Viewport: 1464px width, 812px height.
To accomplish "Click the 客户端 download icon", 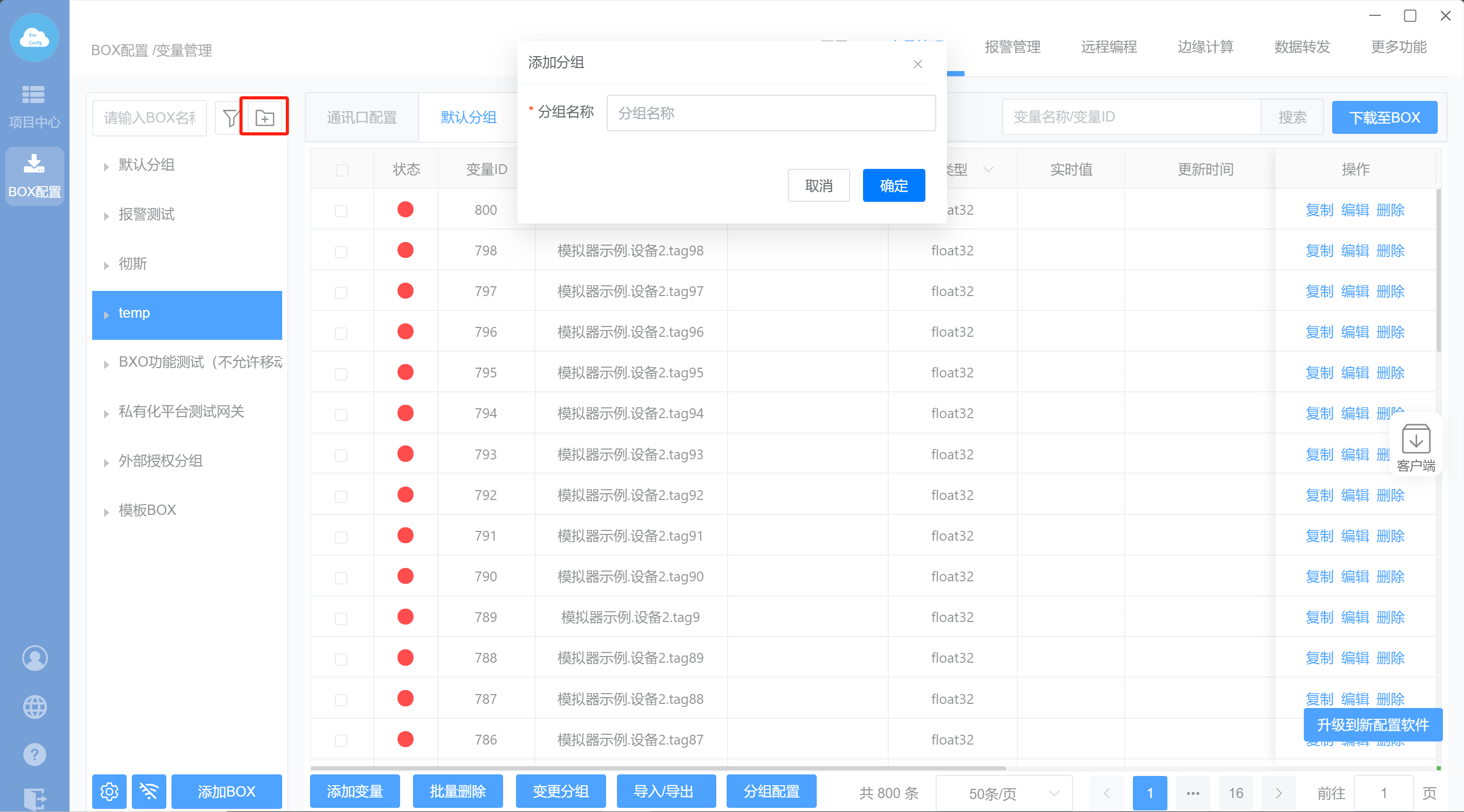I will tap(1415, 439).
